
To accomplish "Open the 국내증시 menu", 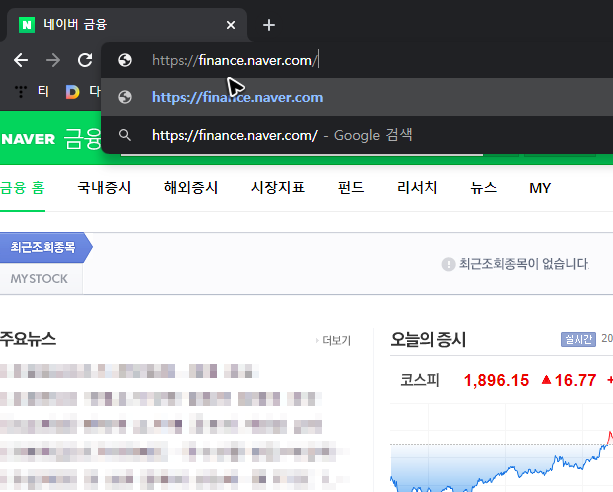I will [x=104, y=188].
